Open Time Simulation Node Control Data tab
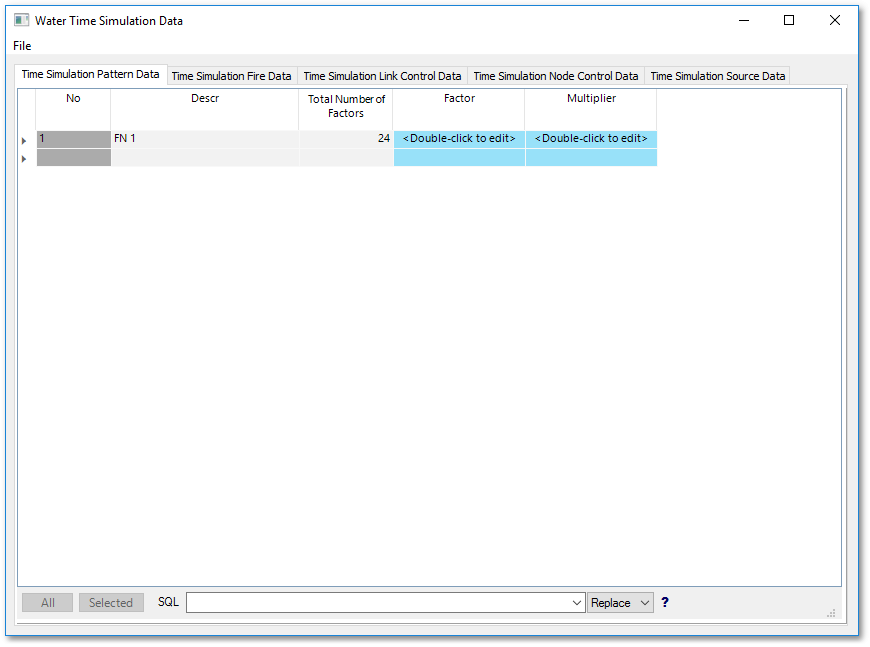The height and width of the screenshot is (647, 870). (x=555, y=76)
